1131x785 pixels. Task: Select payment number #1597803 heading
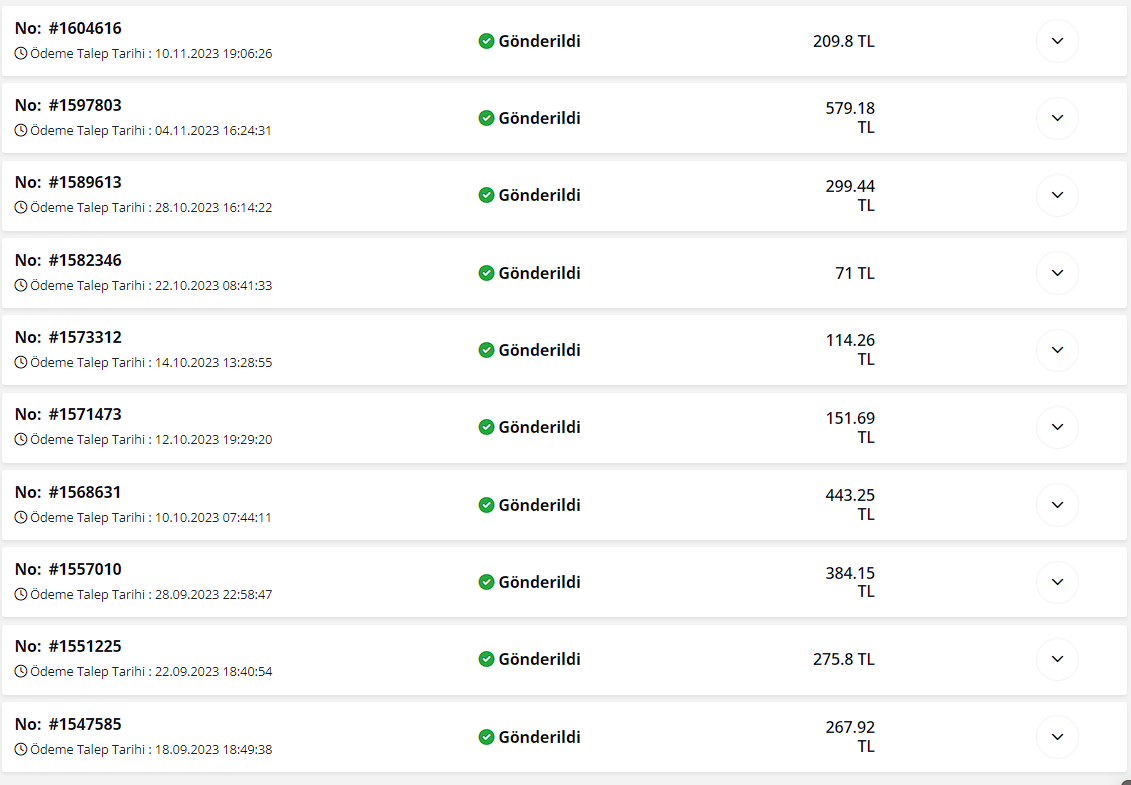tap(69, 105)
